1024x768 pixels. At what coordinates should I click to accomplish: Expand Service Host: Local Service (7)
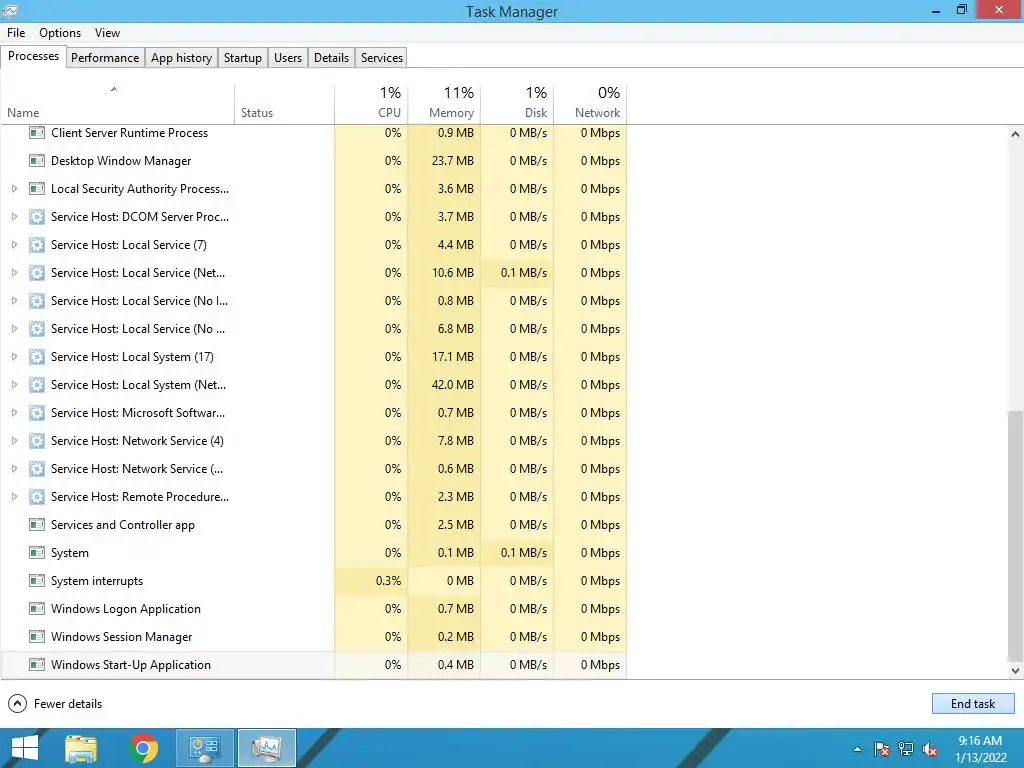pos(14,245)
